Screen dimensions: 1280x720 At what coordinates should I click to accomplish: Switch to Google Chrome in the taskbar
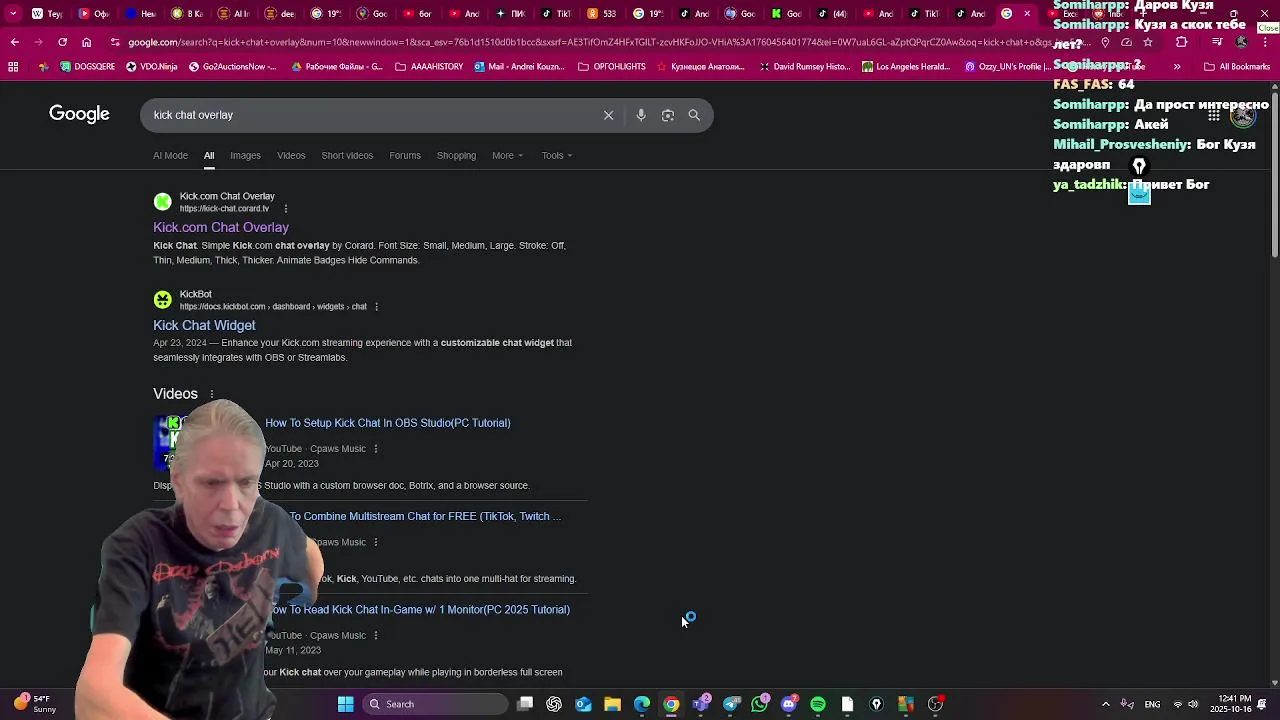(671, 704)
